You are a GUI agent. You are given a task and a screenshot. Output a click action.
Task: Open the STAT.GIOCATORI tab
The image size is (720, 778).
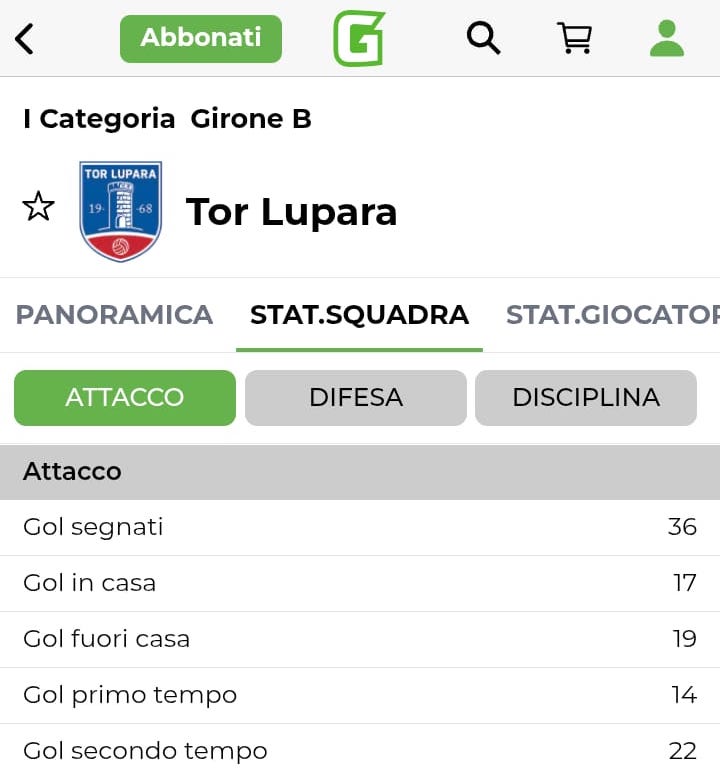click(612, 315)
